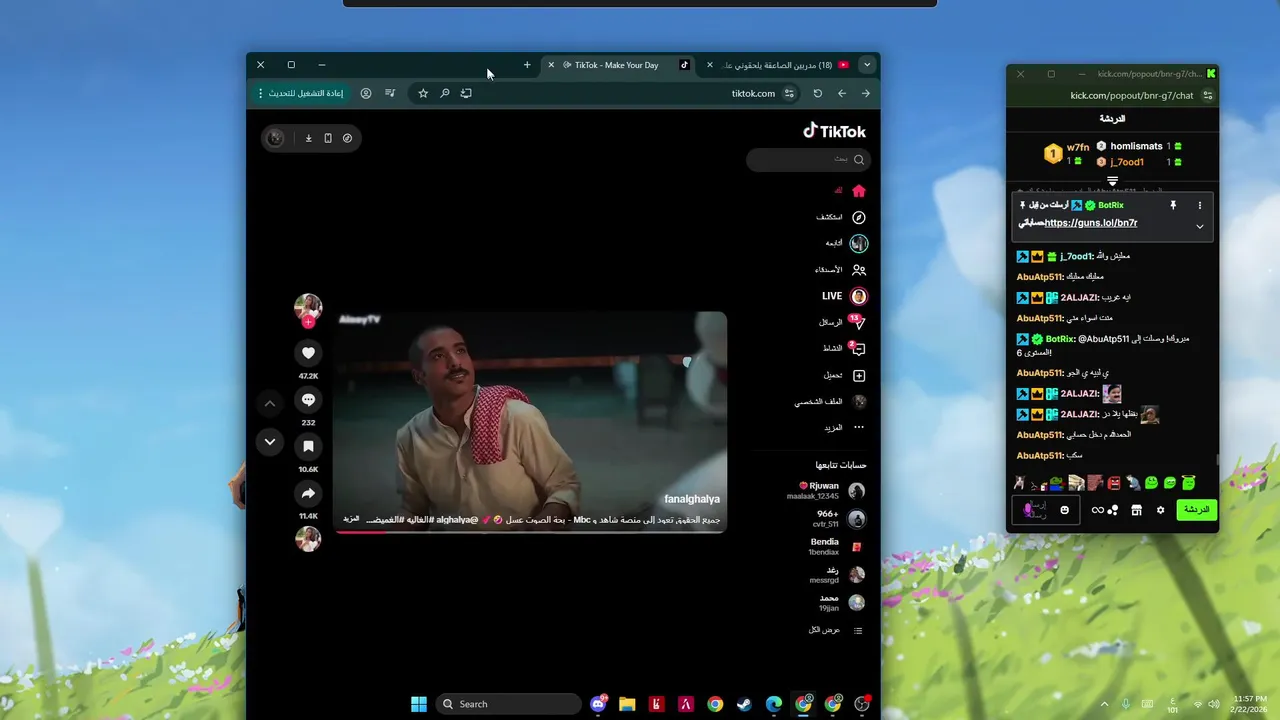Image resolution: width=1280 pixels, height=720 pixels.
Task: Expand the pinned BotRix message chevron
Action: (x=1200, y=227)
